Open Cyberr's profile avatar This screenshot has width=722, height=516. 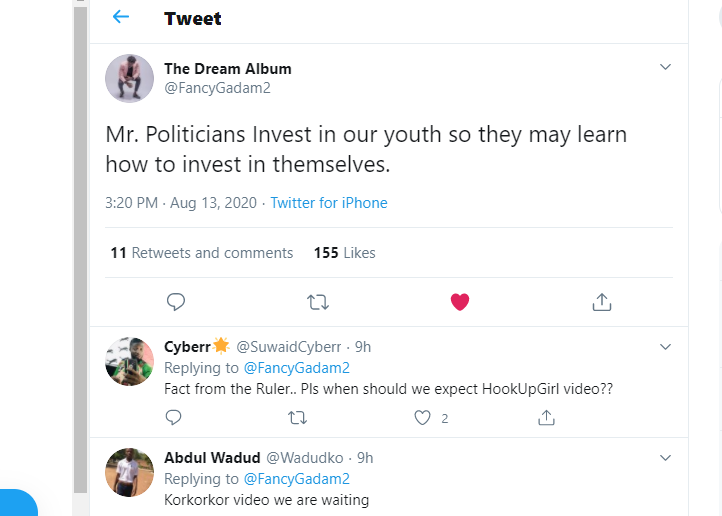coord(130,362)
